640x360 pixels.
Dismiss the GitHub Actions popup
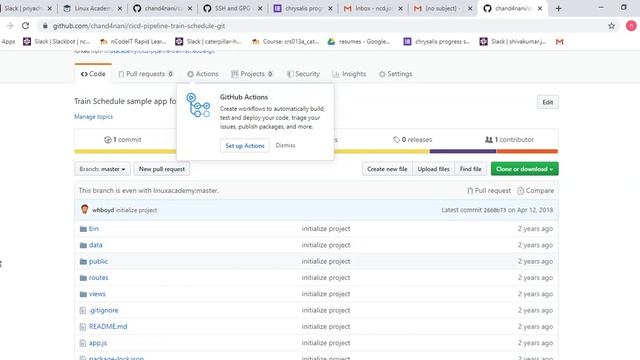[x=285, y=145]
